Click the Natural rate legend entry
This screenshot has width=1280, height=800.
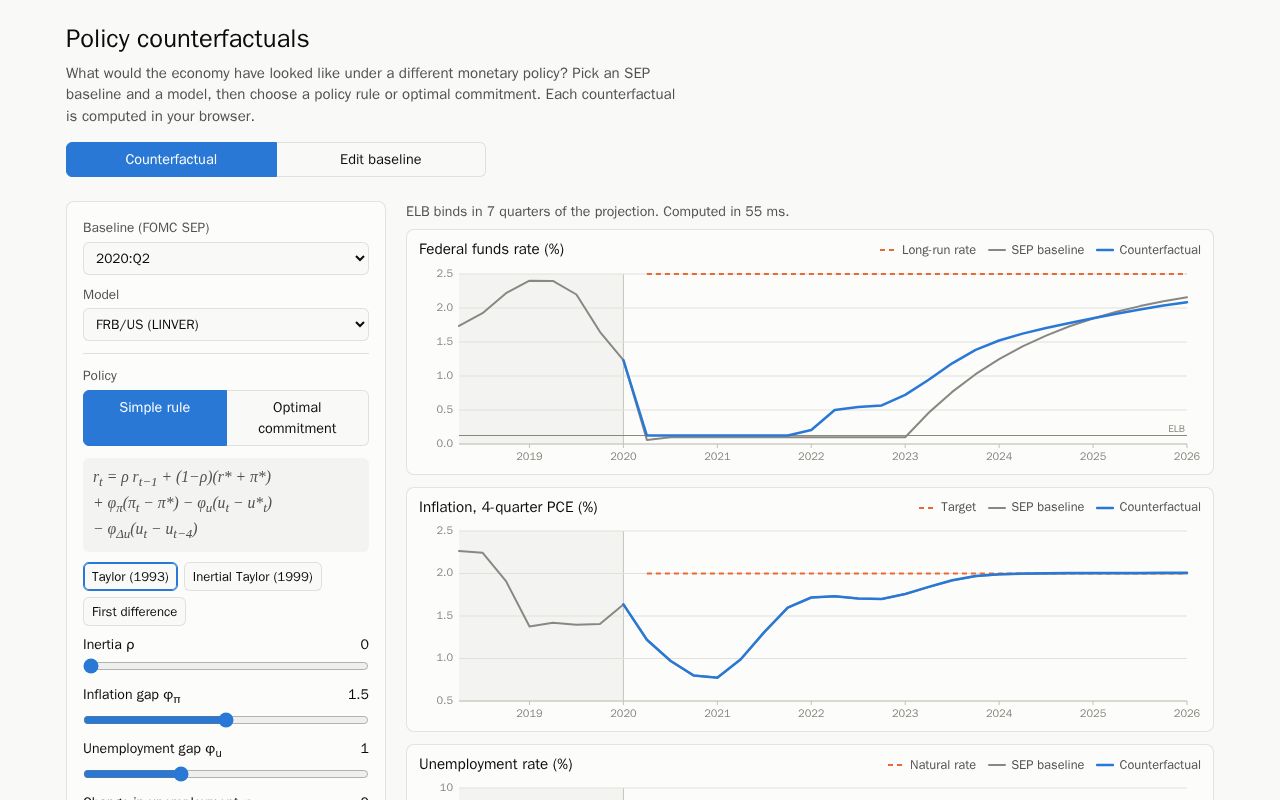pos(932,765)
